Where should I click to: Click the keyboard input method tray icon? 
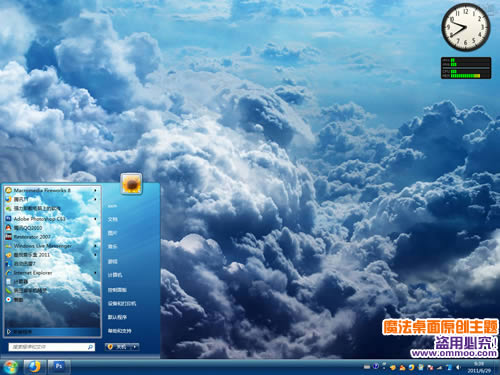coord(367,367)
